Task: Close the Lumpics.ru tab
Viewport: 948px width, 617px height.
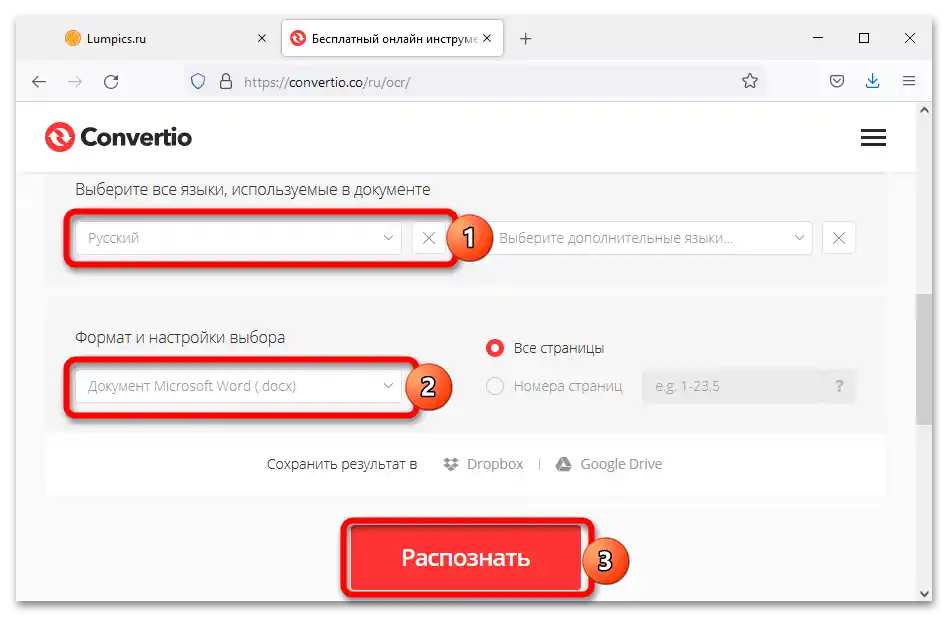Action: click(262, 38)
